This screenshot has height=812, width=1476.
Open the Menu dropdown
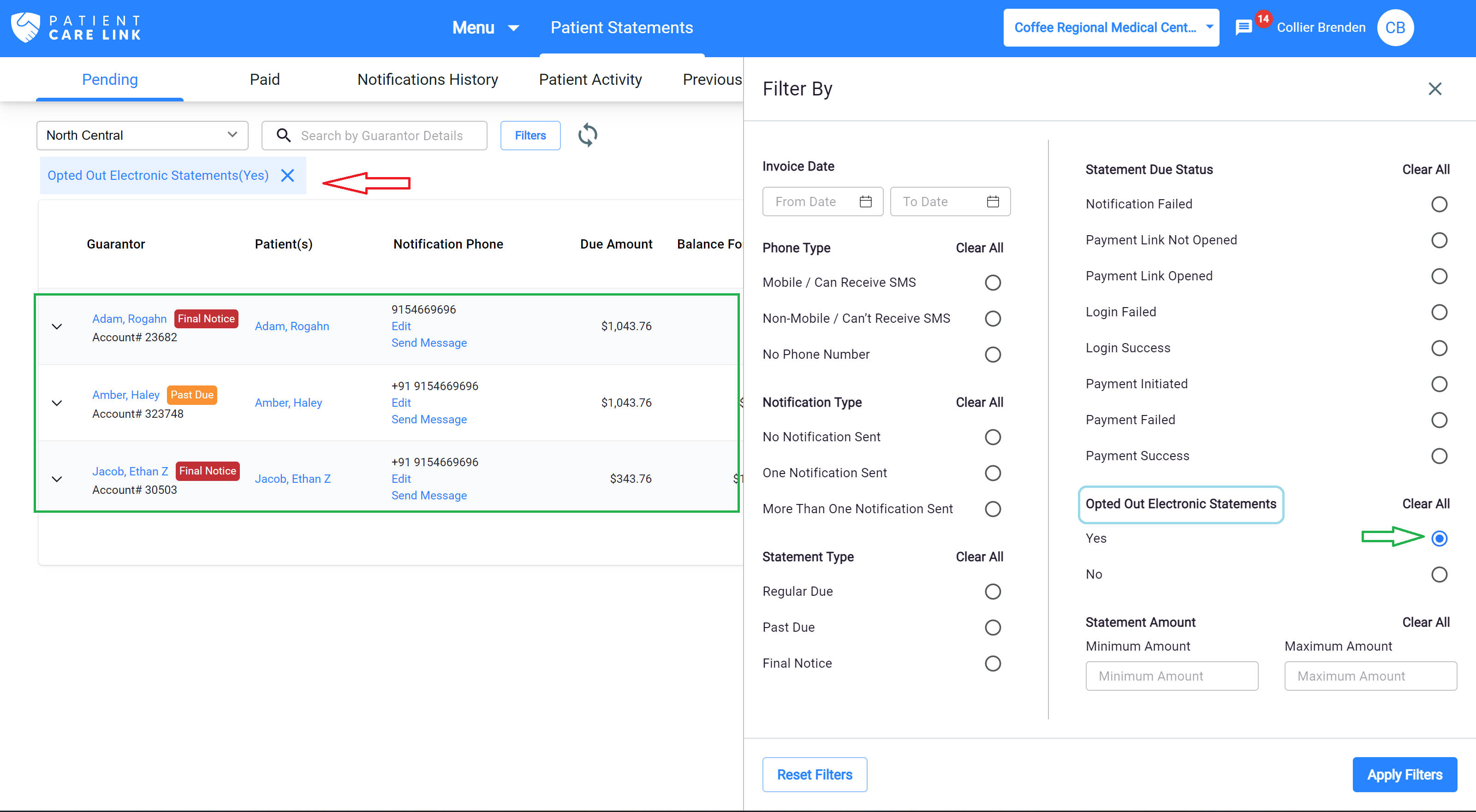[x=485, y=28]
